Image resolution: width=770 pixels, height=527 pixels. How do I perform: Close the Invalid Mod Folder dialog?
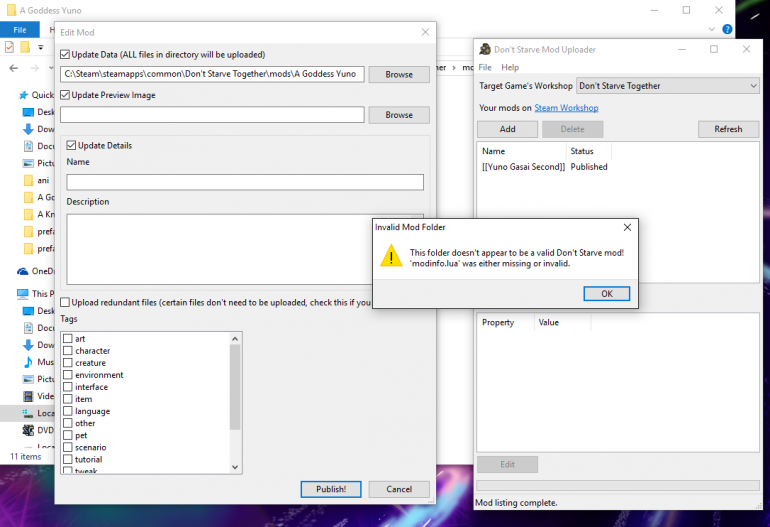(x=627, y=227)
